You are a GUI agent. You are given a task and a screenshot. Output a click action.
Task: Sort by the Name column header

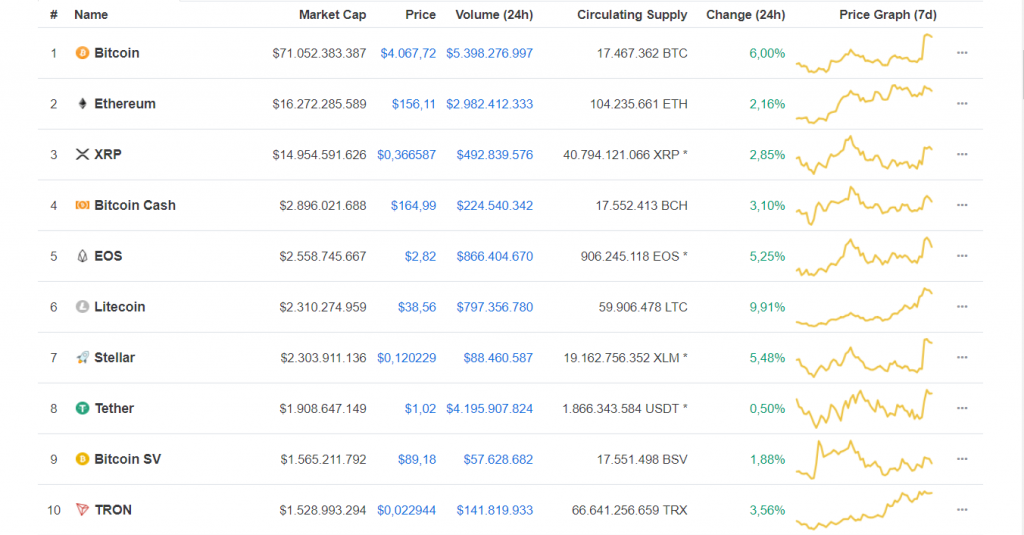(x=91, y=14)
